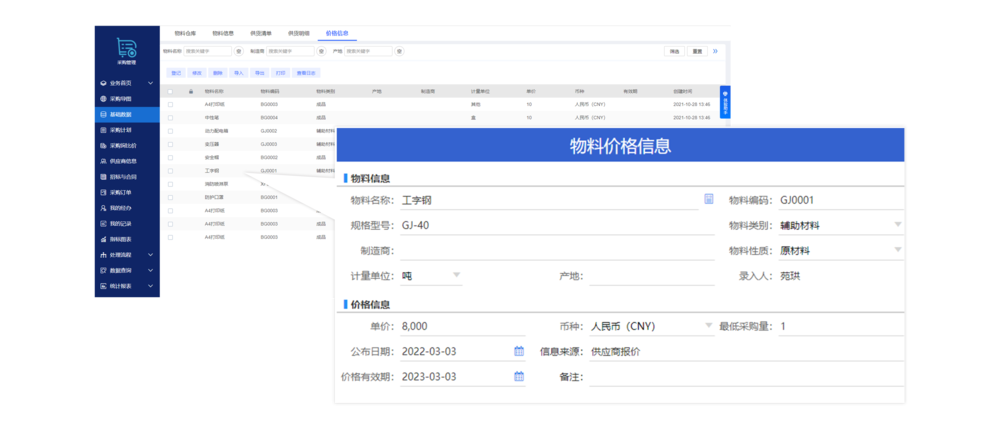Click 物料编码 field showing GJ0001 in form
The width and height of the screenshot is (1000, 439).
[x=841, y=200]
